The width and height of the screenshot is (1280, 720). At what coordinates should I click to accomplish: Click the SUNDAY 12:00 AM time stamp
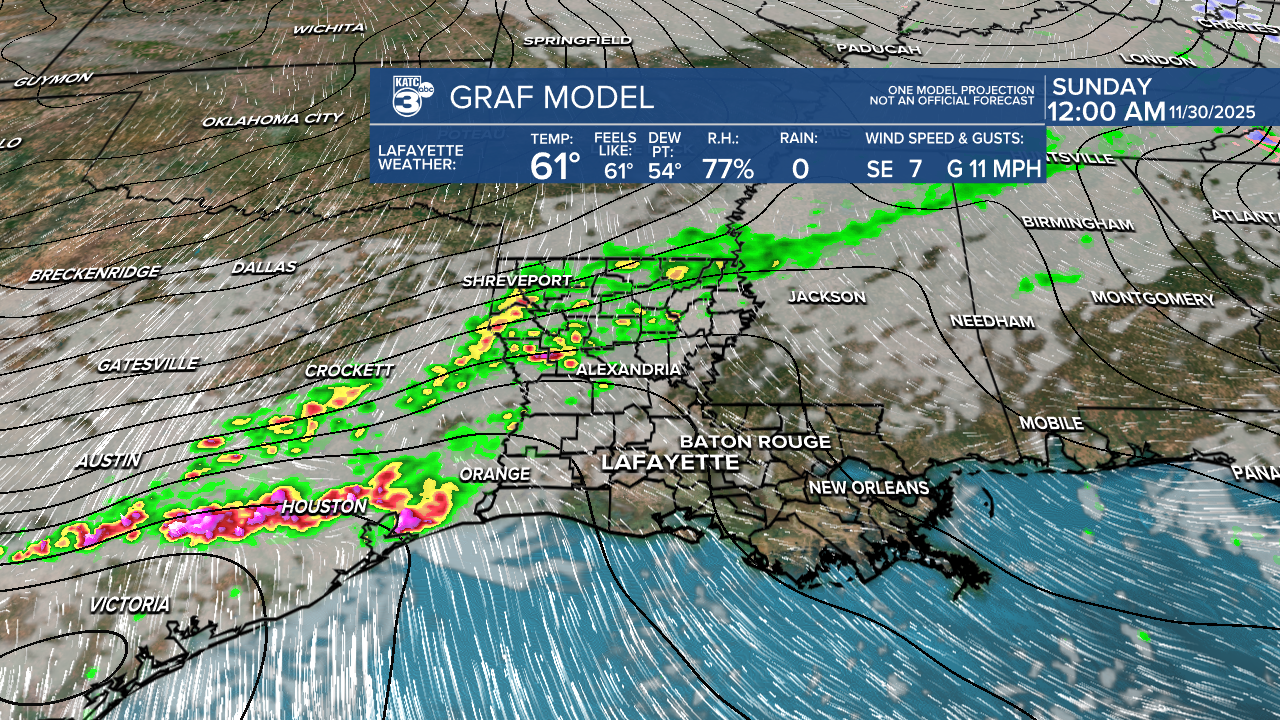(1106, 100)
